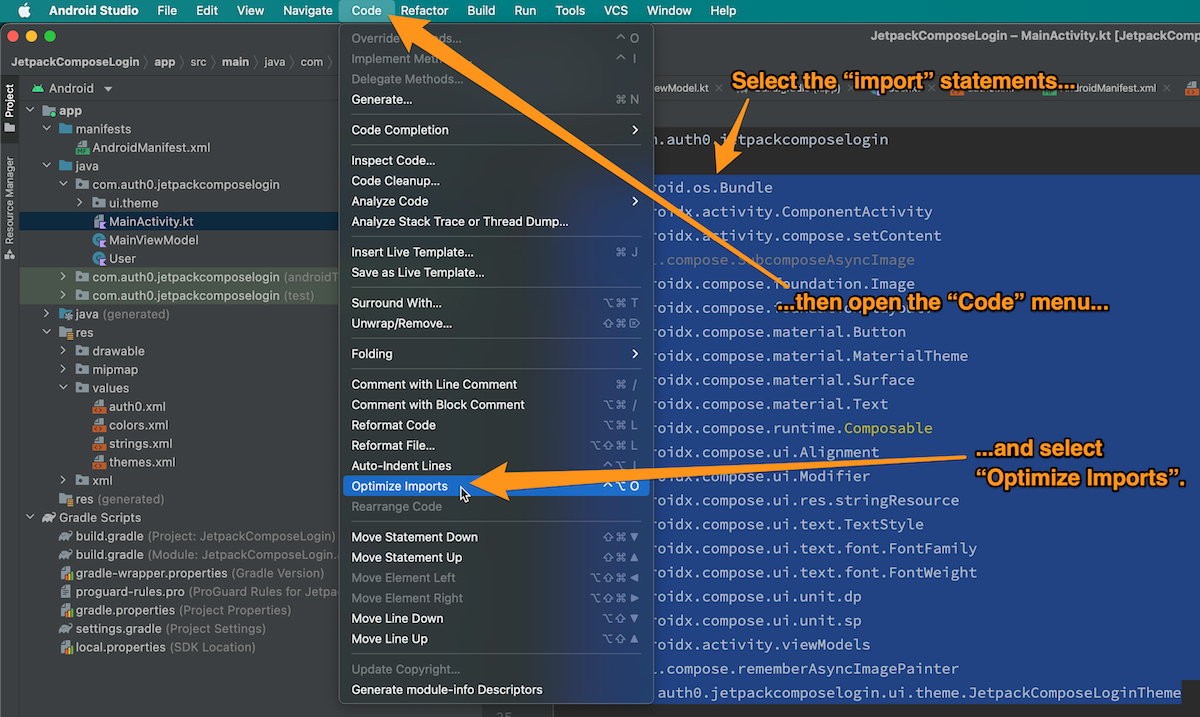1200x717 pixels.
Task: Select Insert Live Template... item
Action: pos(495,252)
